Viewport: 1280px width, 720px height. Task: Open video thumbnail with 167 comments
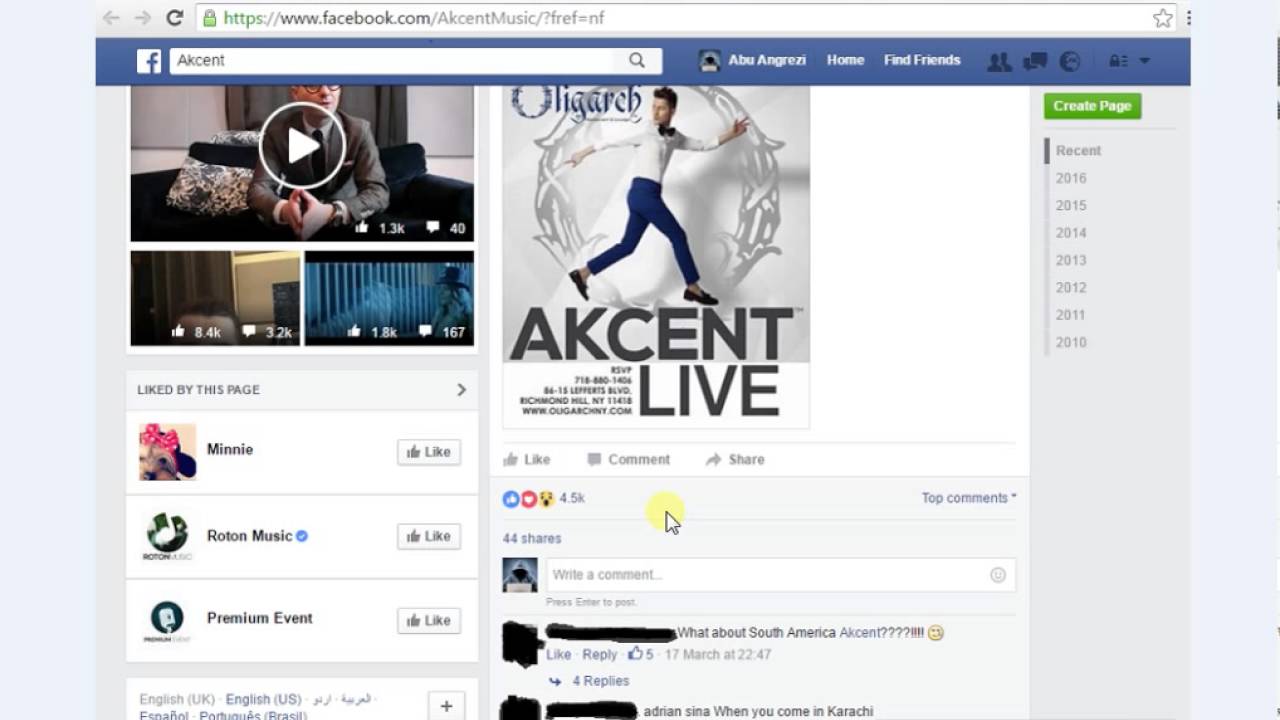coord(389,298)
